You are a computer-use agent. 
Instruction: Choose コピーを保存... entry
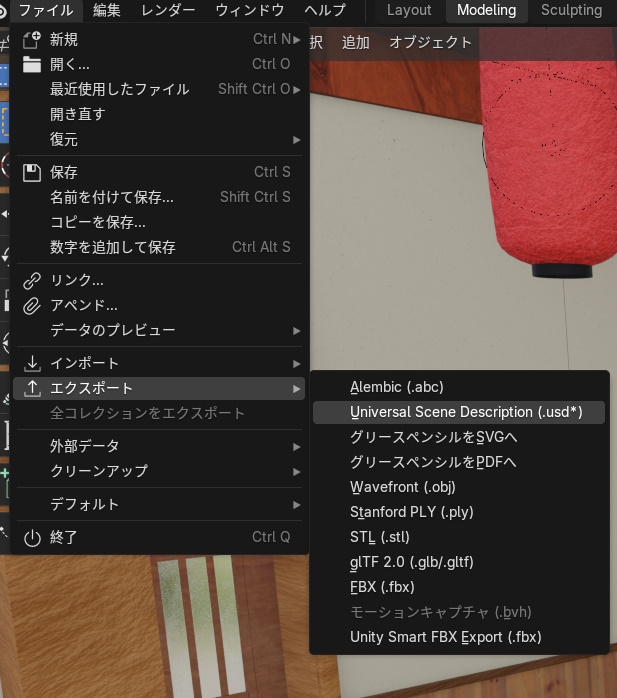click(159, 222)
